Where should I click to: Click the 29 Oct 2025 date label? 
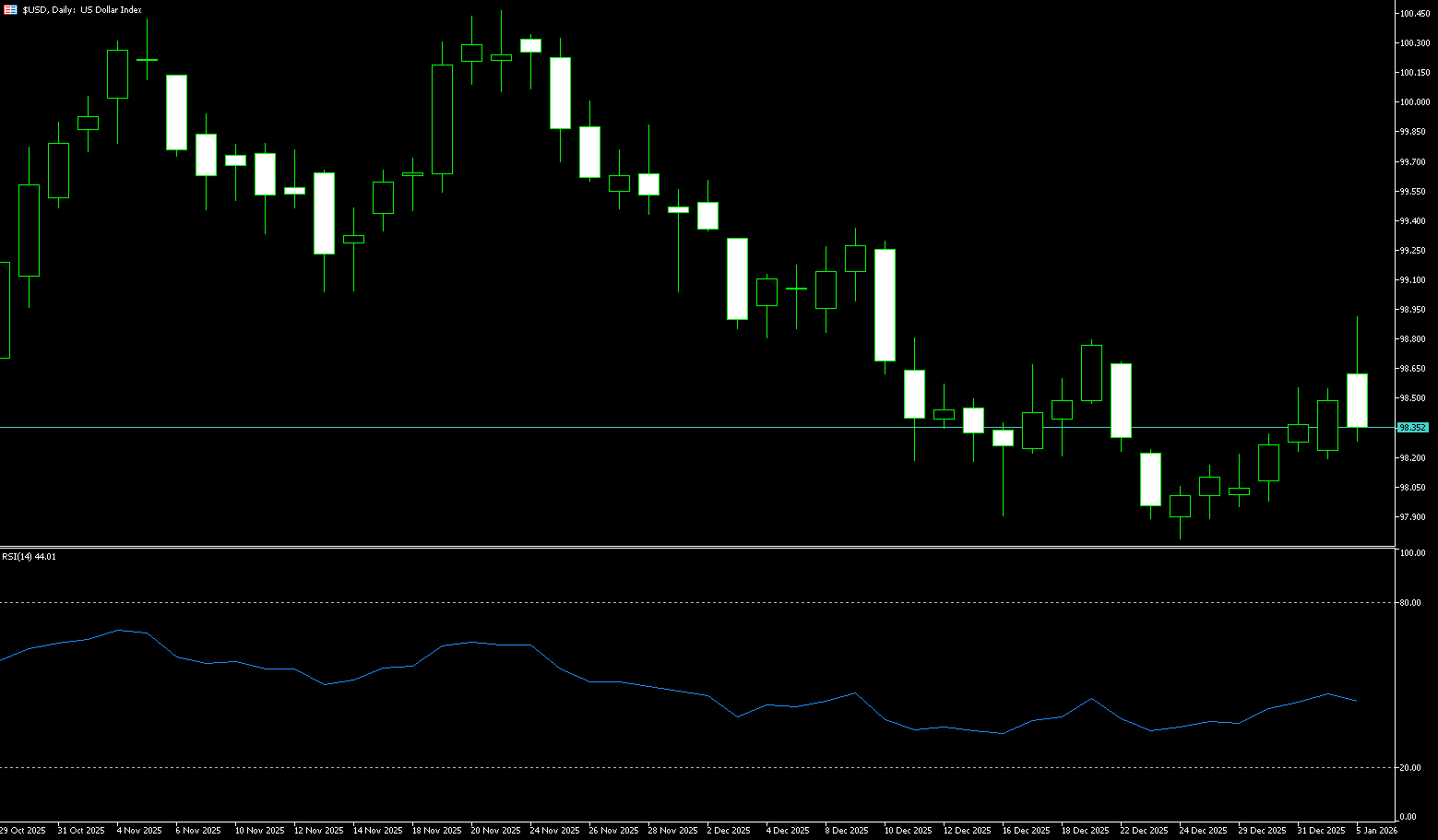(x=23, y=831)
